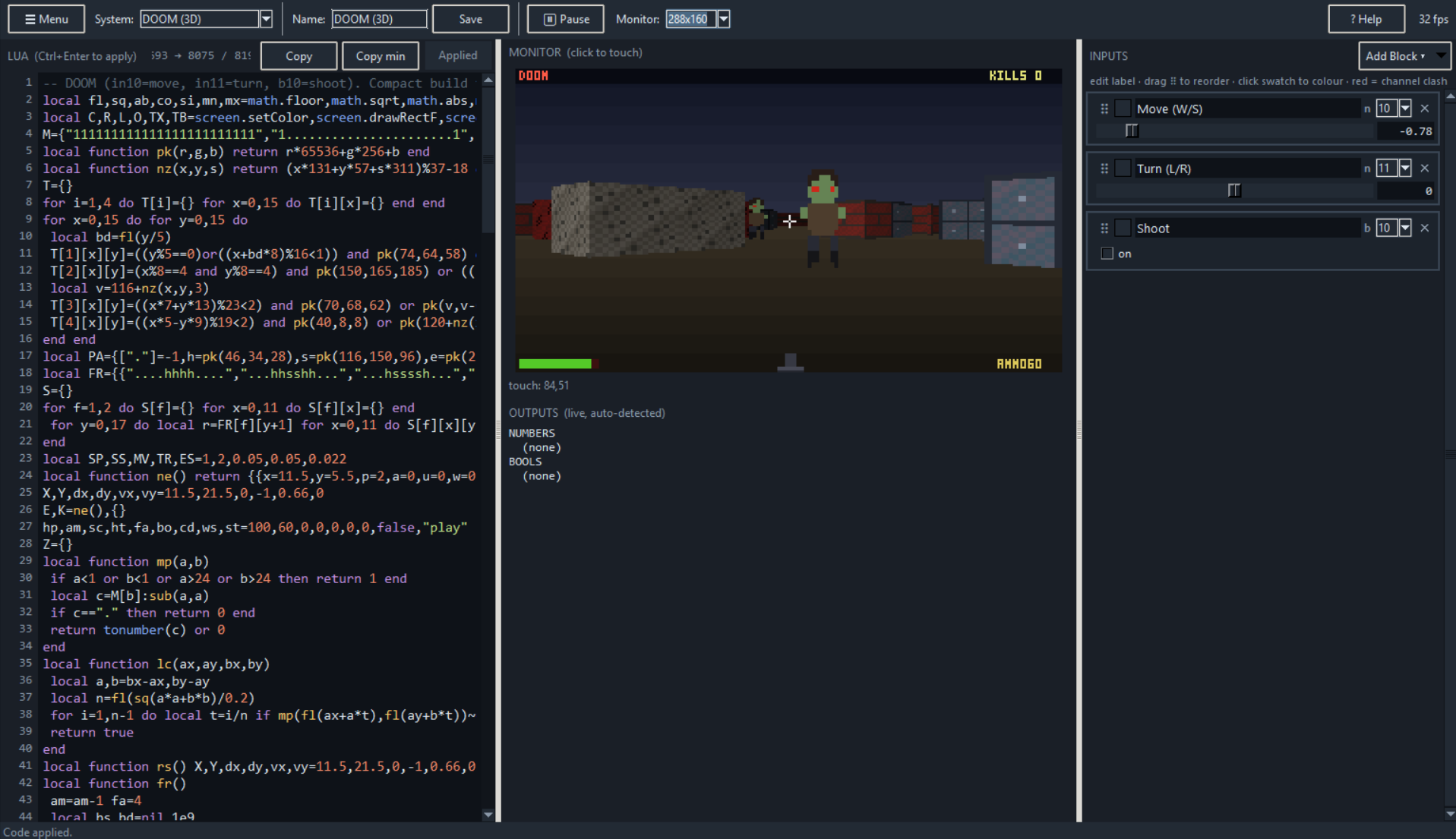Image resolution: width=1456 pixels, height=839 pixels.
Task: Click the Monitor size field 288x160
Action: pyautogui.click(x=691, y=19)
